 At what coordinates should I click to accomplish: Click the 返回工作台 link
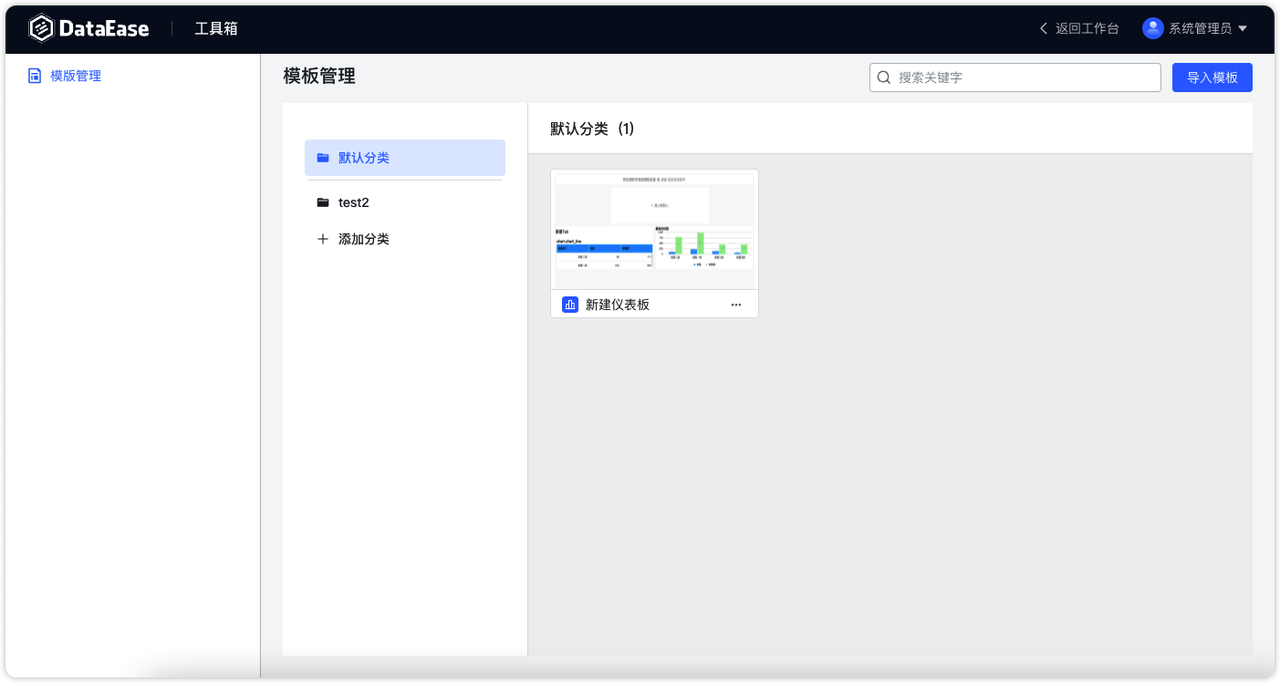point(1087,28)
